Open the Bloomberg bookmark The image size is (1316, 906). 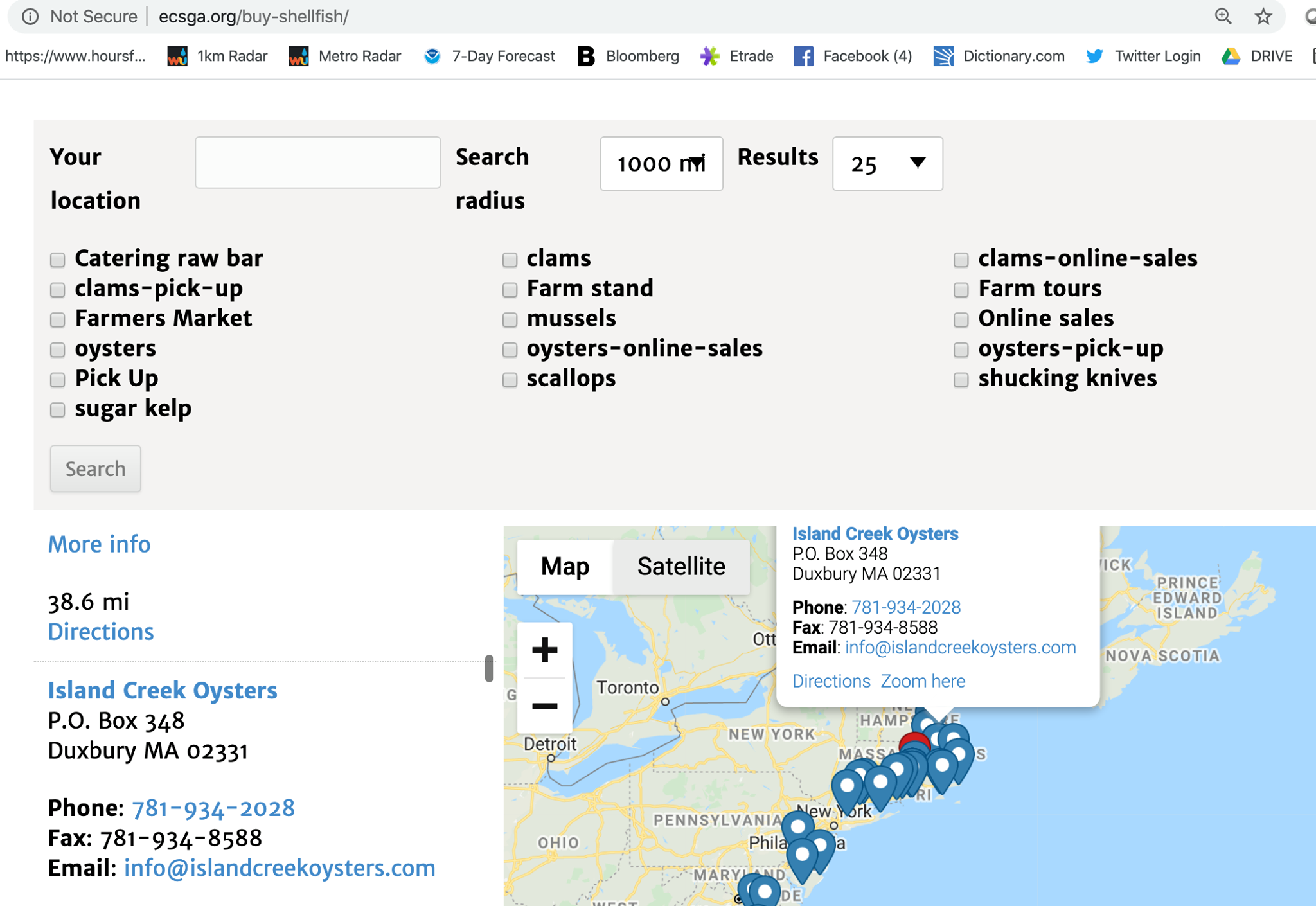tap(628, 57)
